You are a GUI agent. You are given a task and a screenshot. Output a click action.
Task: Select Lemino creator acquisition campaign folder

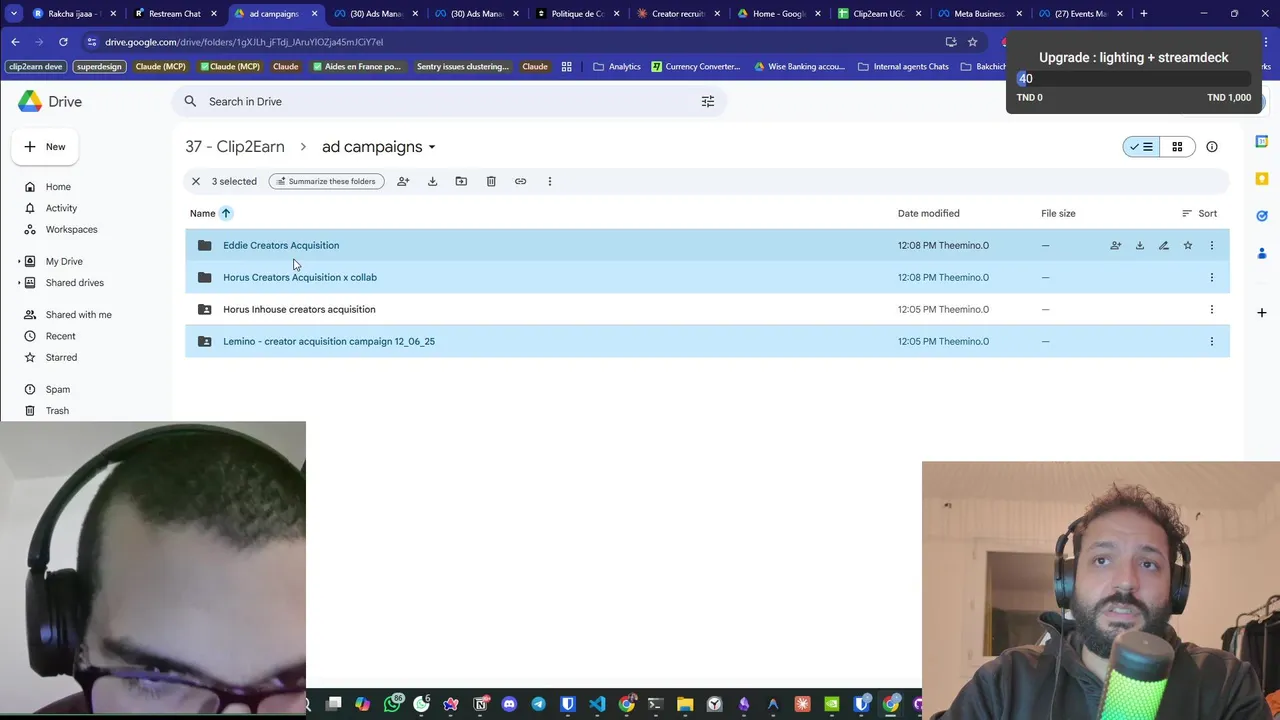click(x=707, y=341)
